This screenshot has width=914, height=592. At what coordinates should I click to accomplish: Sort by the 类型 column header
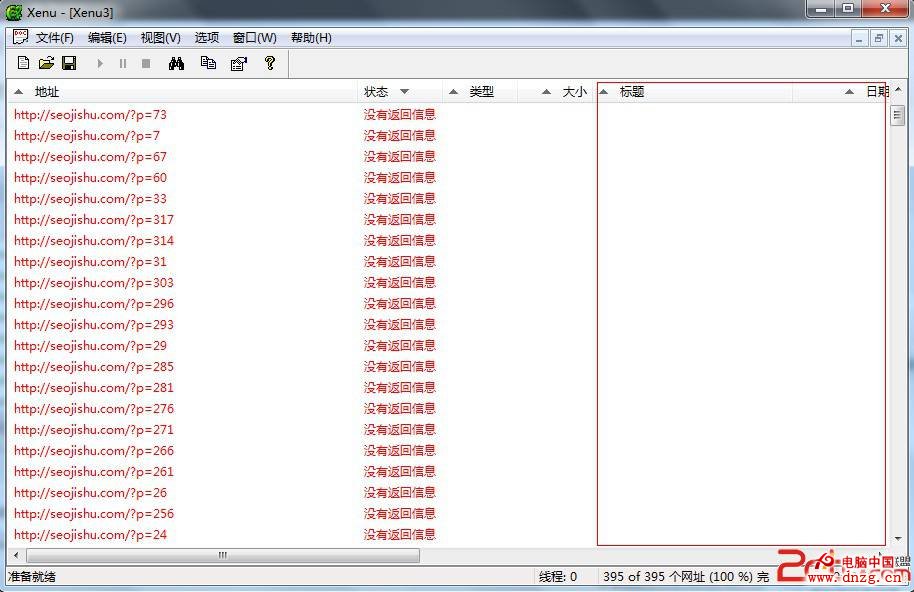482,92
